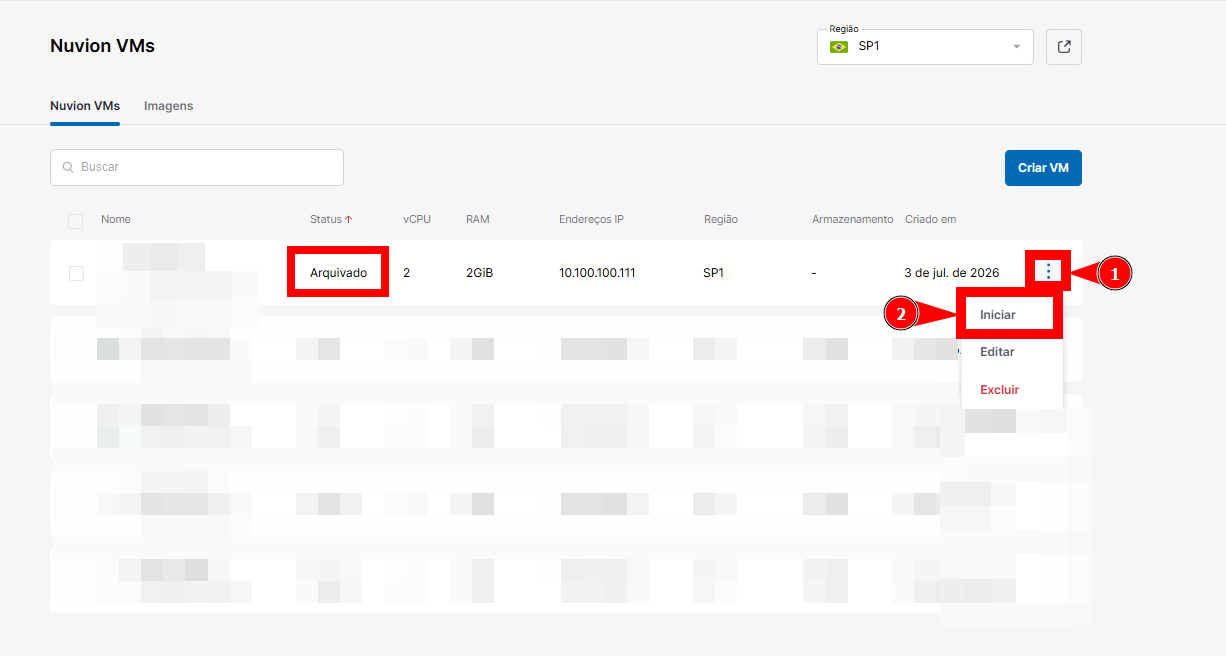1226x656 pixels.
Task: Click the Criado em column header
Action: click(x=931, y=219)
